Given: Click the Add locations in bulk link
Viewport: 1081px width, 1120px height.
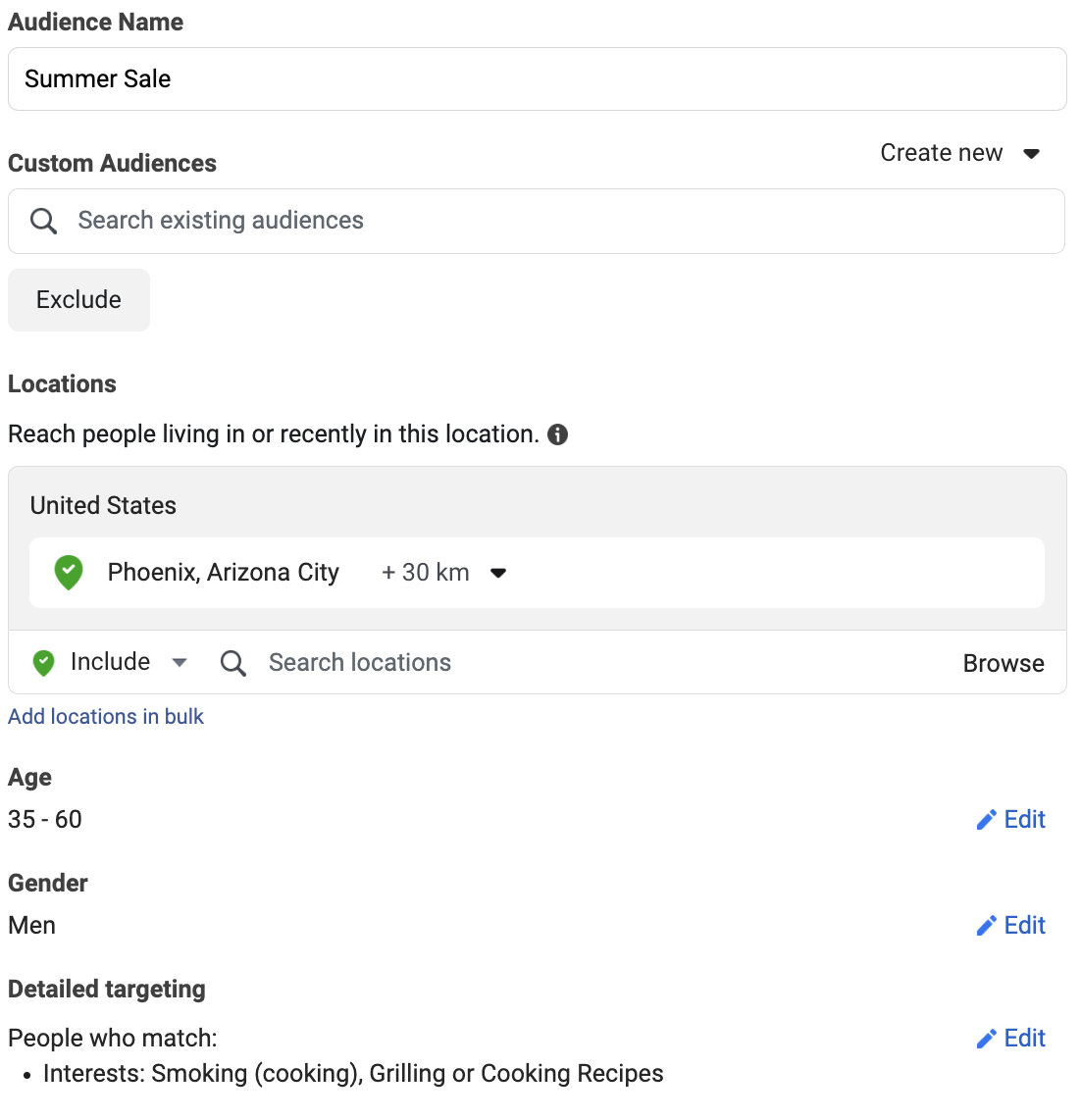Looking at the screenshot, I should (105, 717).
